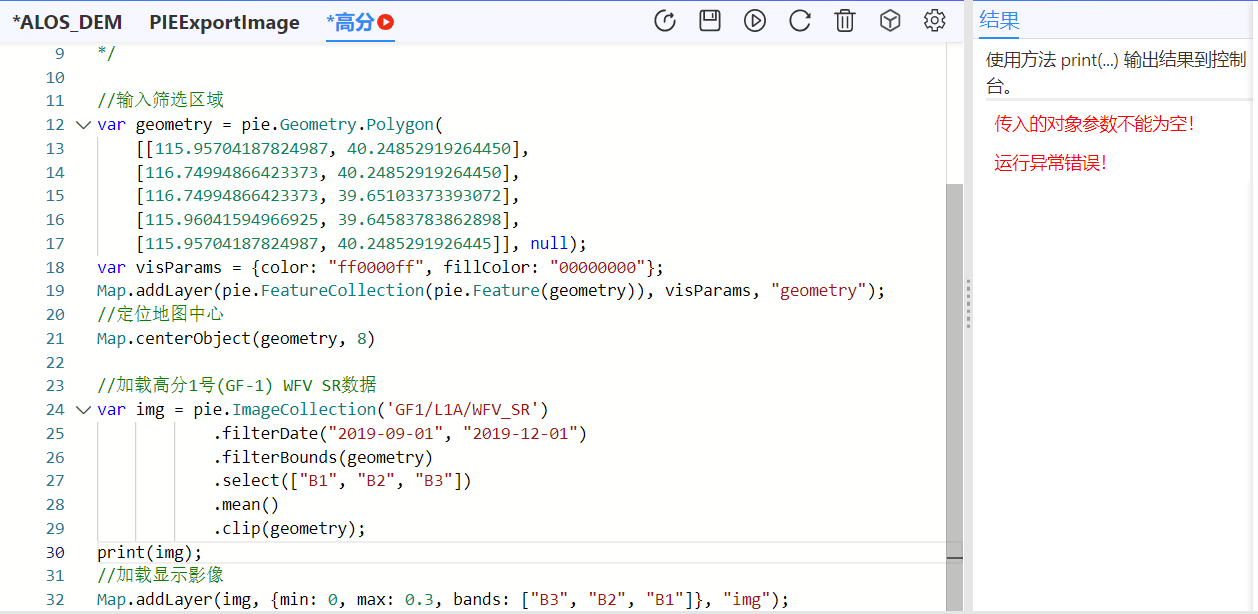Click the Run script play icon
This screenshot has width=1258, height=614.
pos(755,20)
